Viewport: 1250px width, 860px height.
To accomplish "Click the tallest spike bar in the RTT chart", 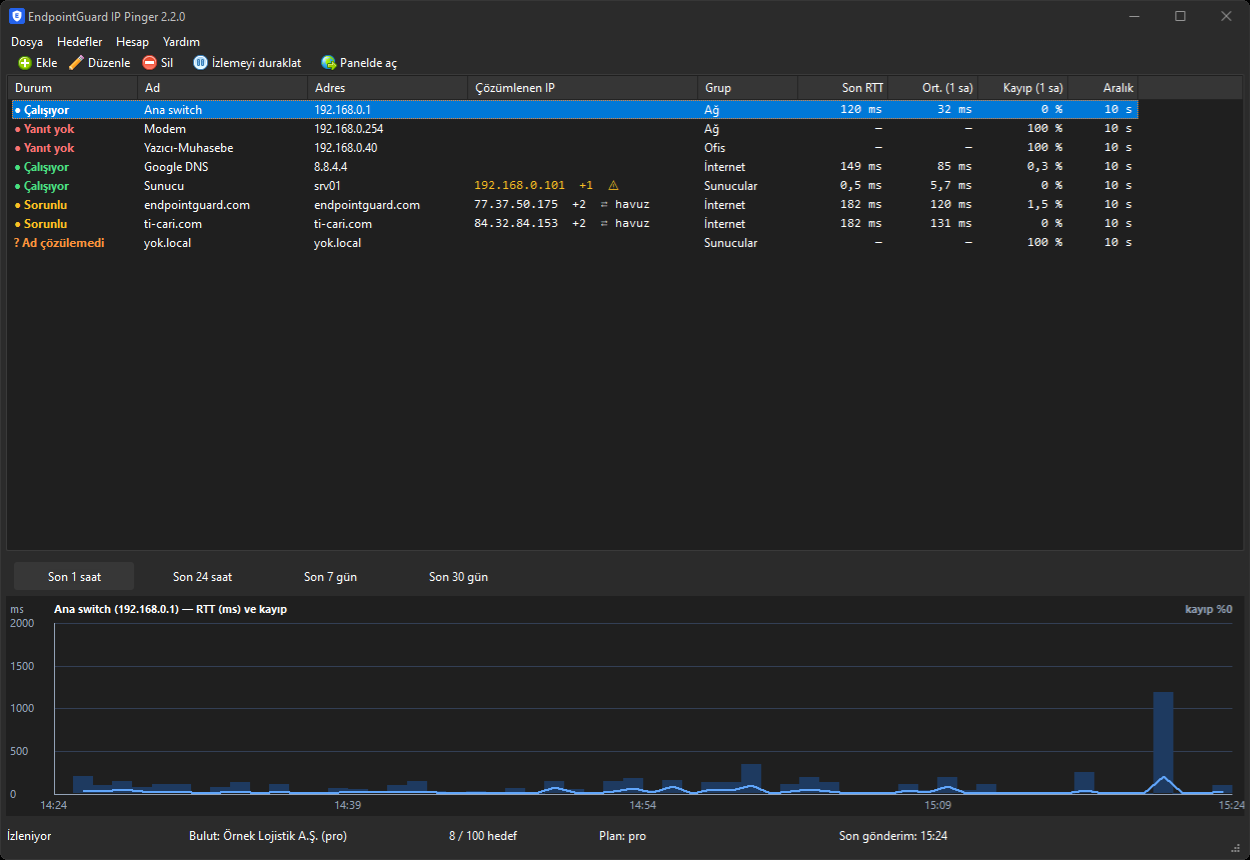I will click(1163, 743).
